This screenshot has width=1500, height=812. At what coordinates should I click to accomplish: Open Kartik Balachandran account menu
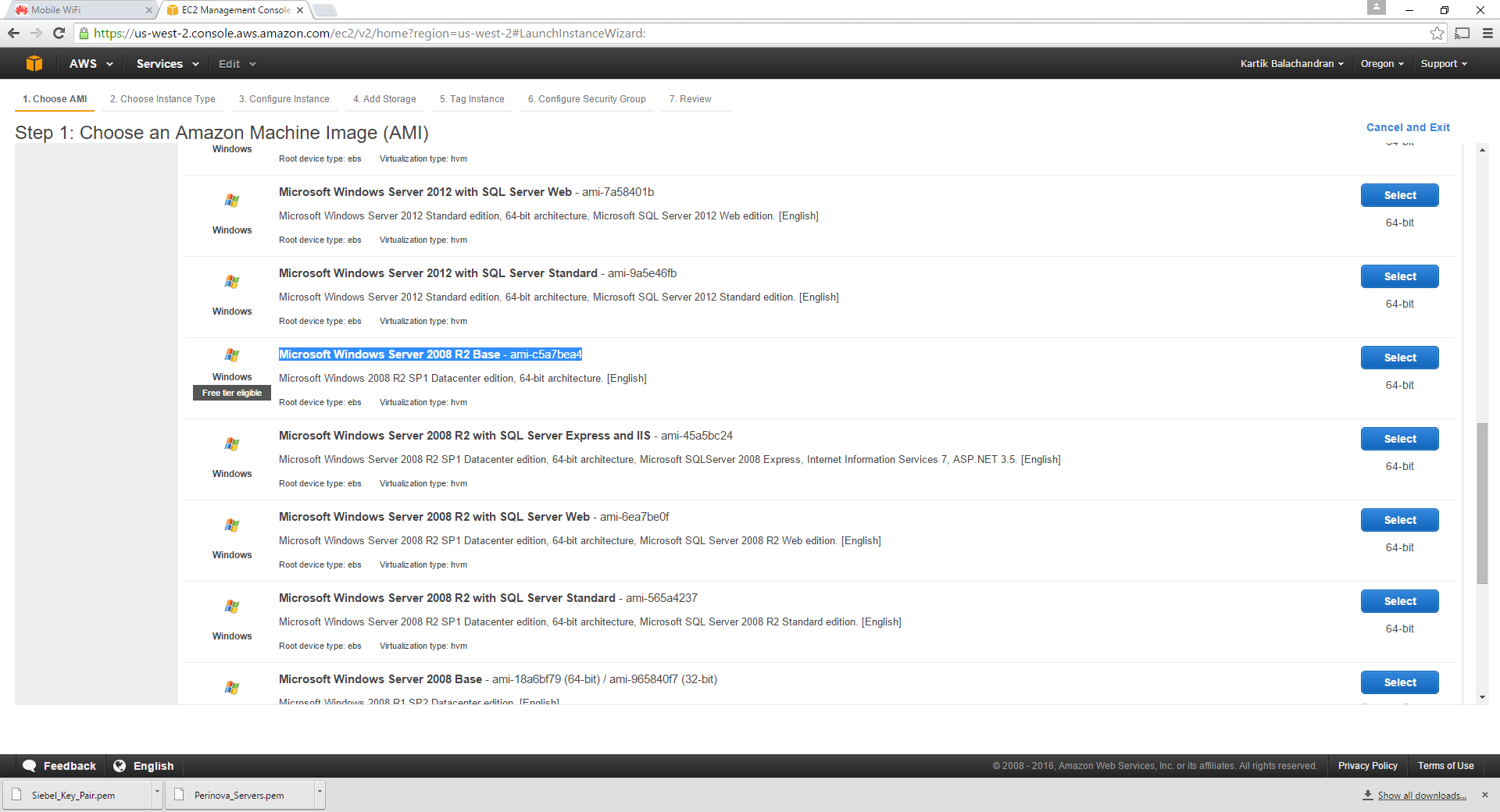1292,63
